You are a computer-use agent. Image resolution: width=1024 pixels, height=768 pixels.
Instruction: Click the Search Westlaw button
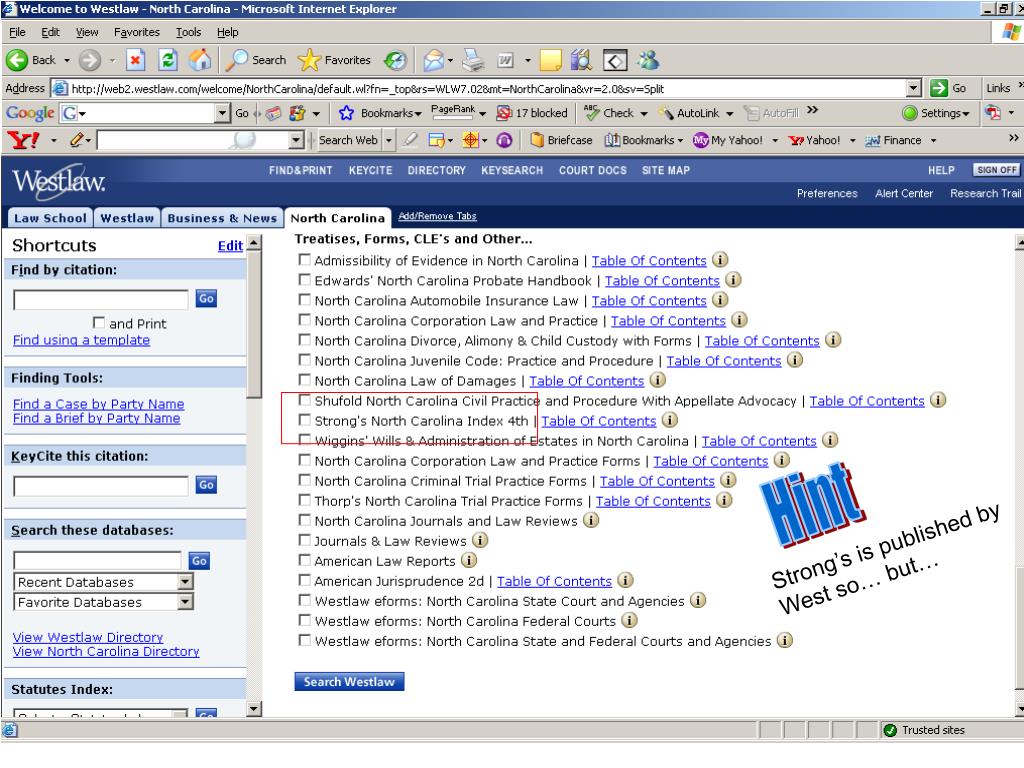tap(349, 681)
